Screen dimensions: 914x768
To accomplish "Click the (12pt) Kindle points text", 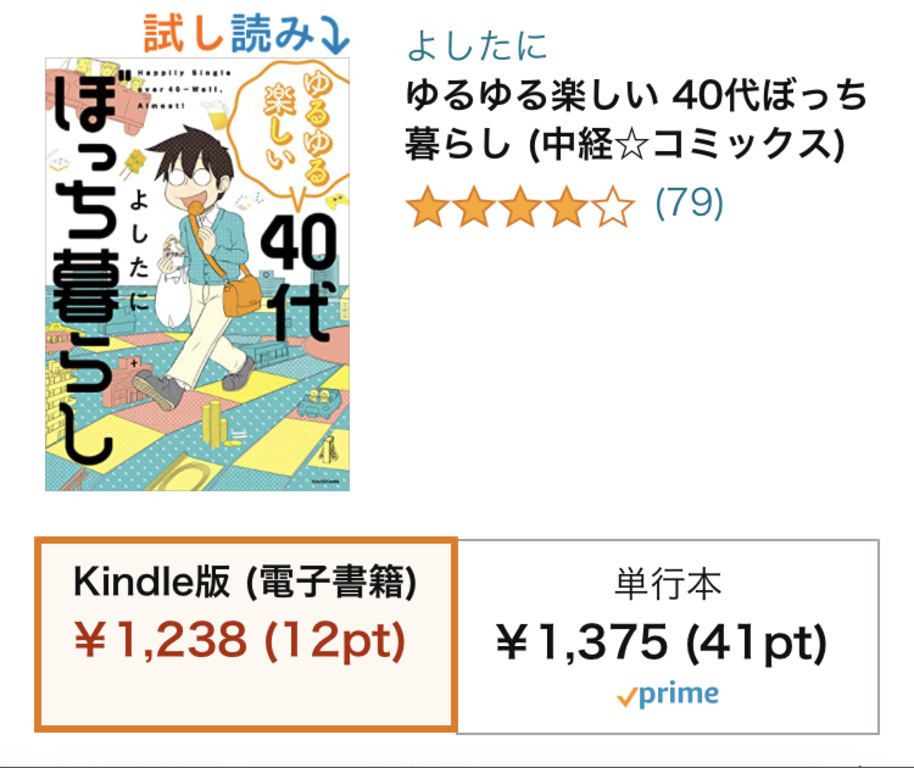I will pyautogui.click(x=334, y=642).
